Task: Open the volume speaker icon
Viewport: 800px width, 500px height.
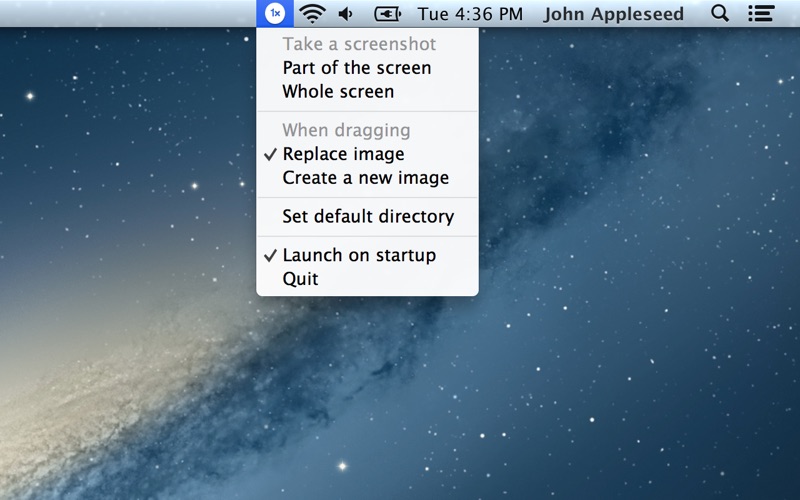Action: coord(346,14)
